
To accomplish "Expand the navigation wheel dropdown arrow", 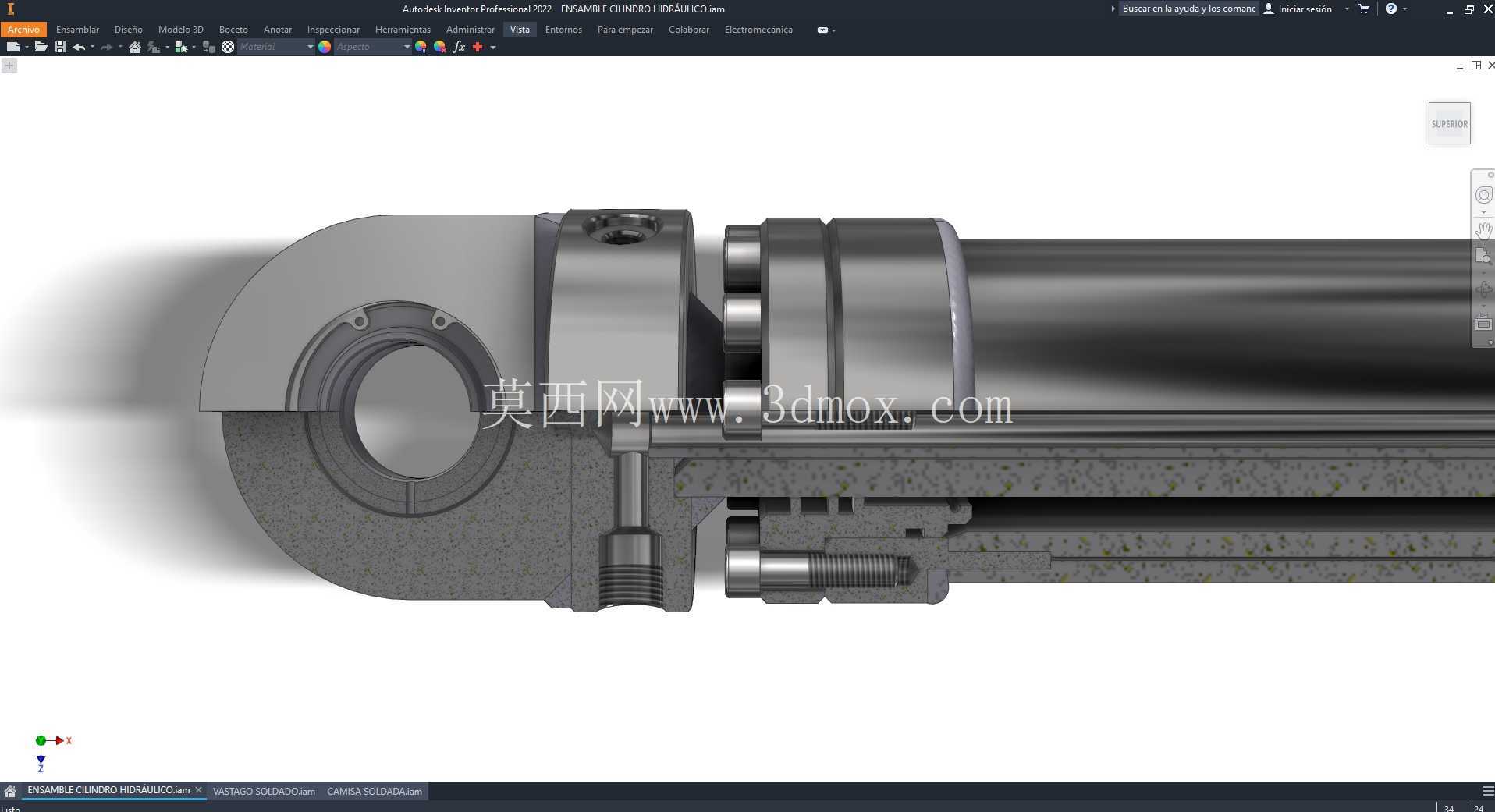I will [1483, 212].
